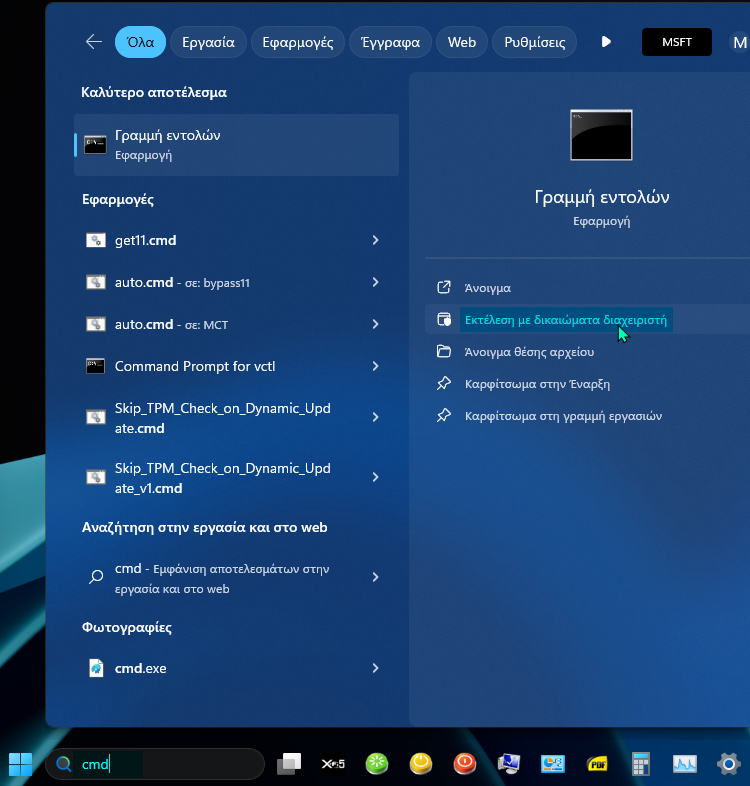Open the performance monitor graph taskbar icon
Viewport: 750px width, 786px height.
[x=685, y=764]
